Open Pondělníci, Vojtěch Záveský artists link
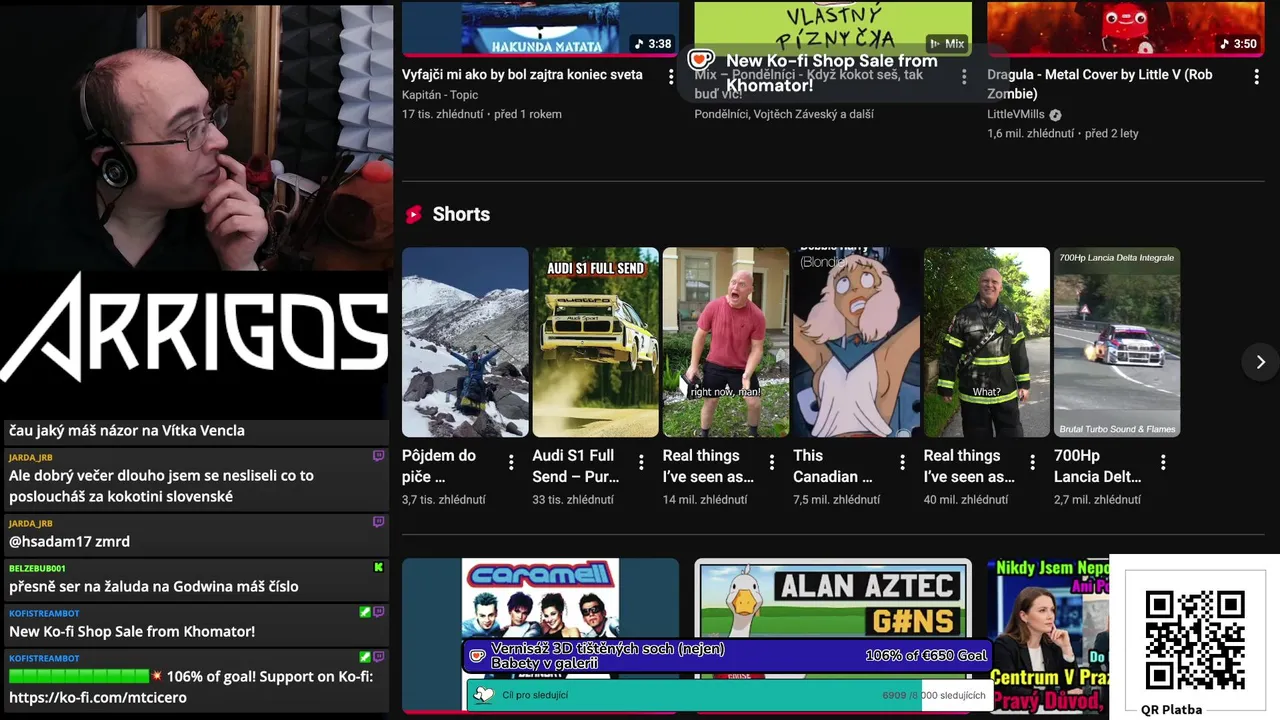This screenshot has height=720, width=1280. (x=784, y=114)
